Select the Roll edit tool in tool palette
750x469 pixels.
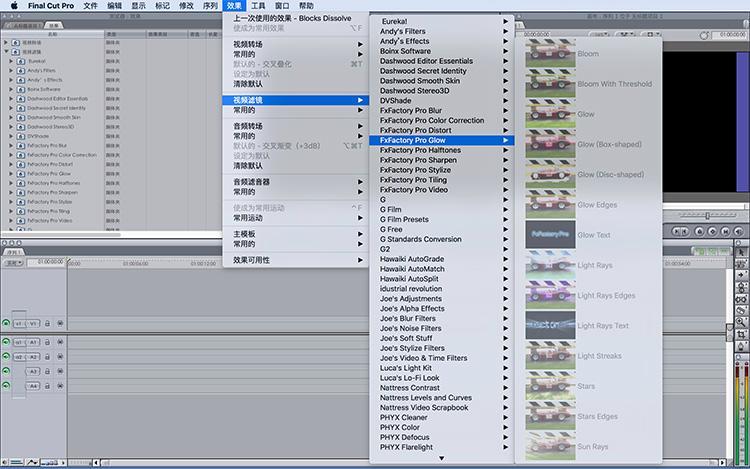(x=741, y=287)
